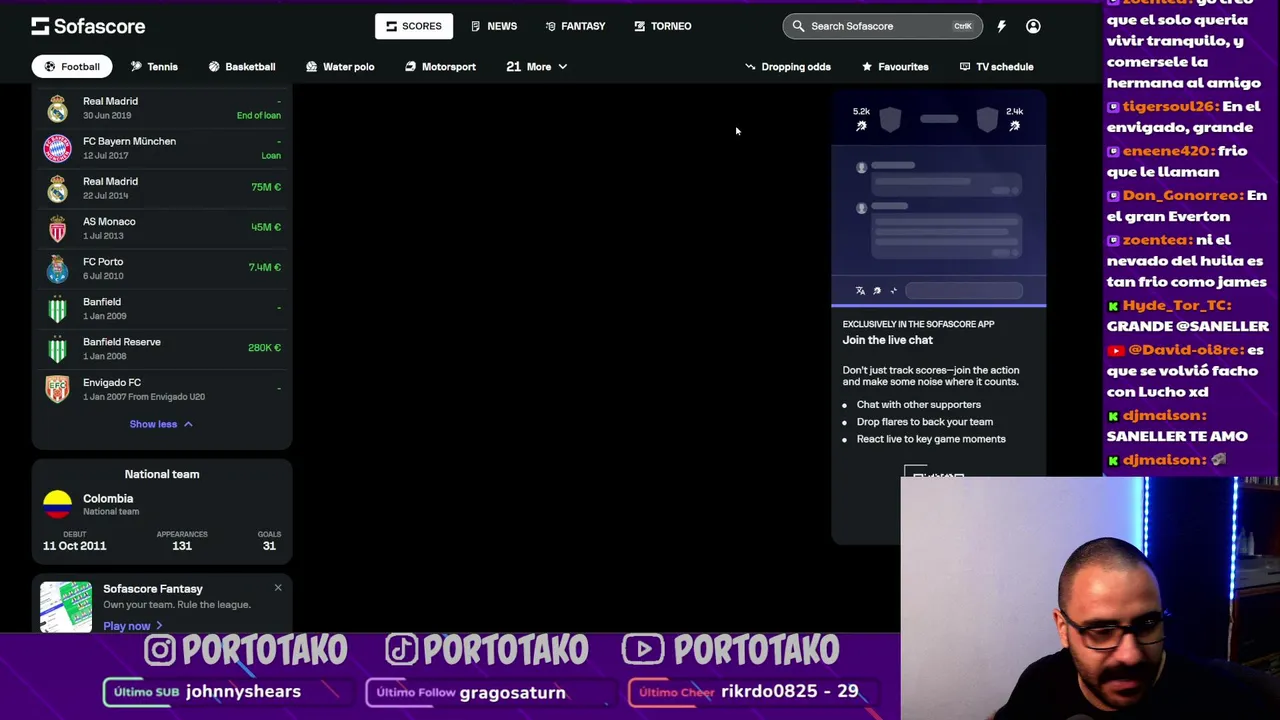
Task: Choose the Basketball sport tab
Action: [242, 67]
